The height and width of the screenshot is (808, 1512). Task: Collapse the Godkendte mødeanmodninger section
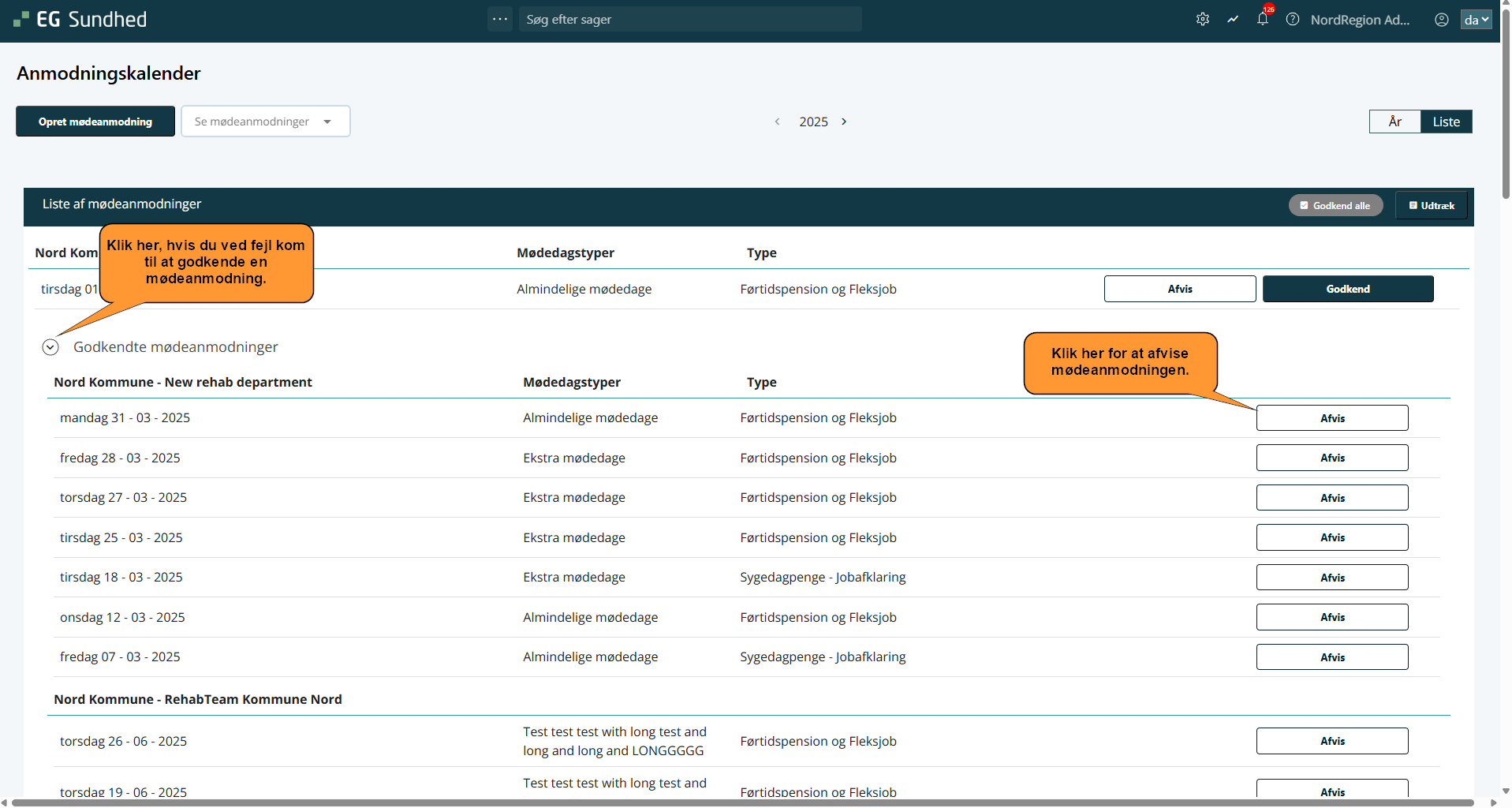click(x=50, y=347)
